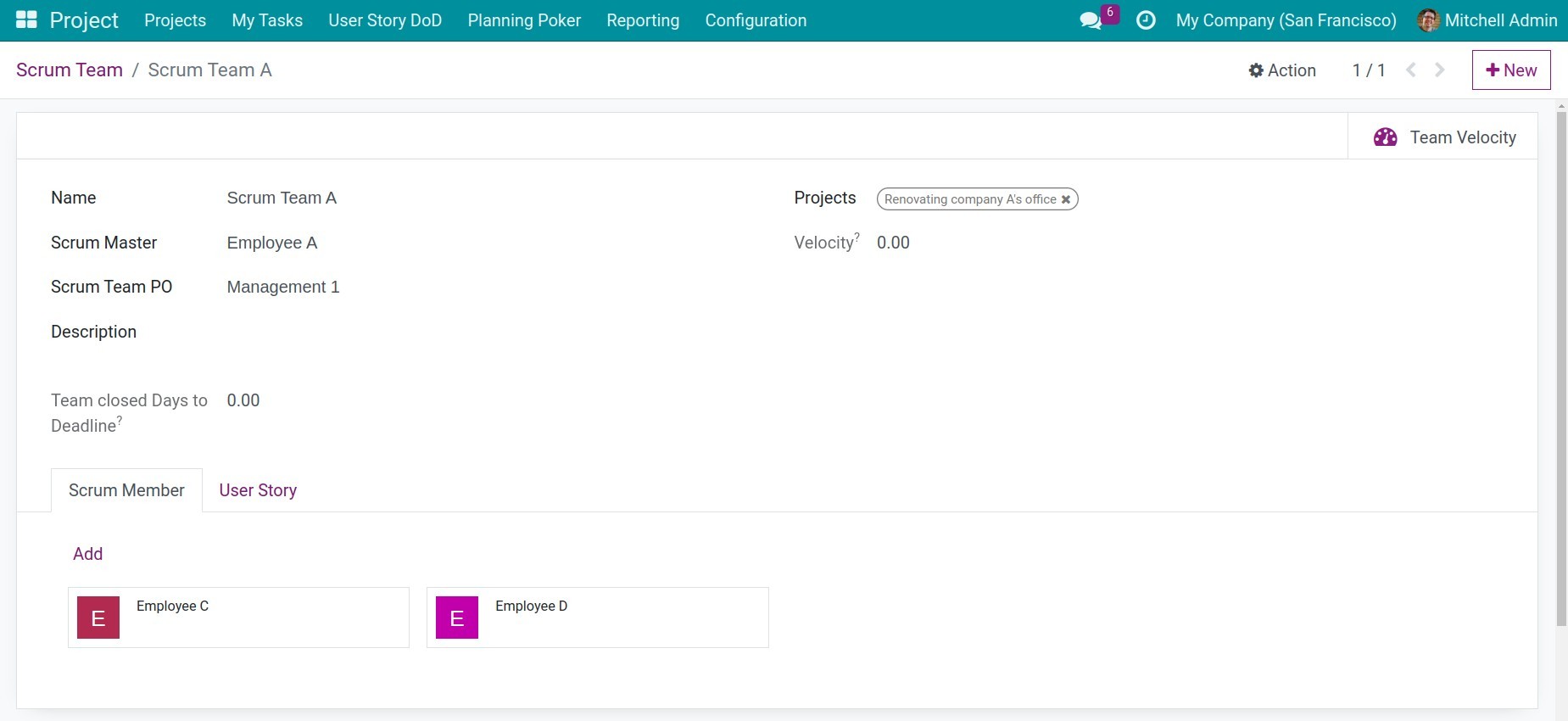1568x721 pixels.
Task: Click the Name field value Scrum Team A
Action: [282, 198]
